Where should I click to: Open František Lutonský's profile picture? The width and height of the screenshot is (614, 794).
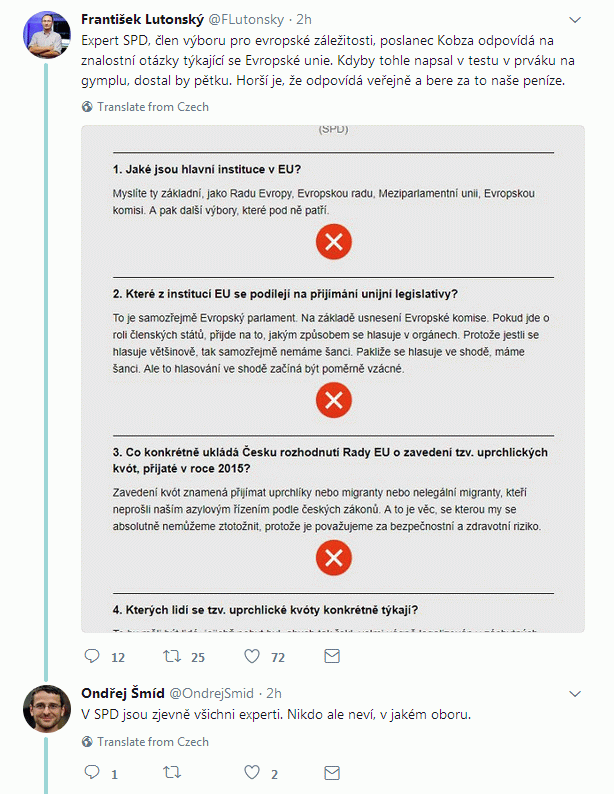click(x=47, y=35)
